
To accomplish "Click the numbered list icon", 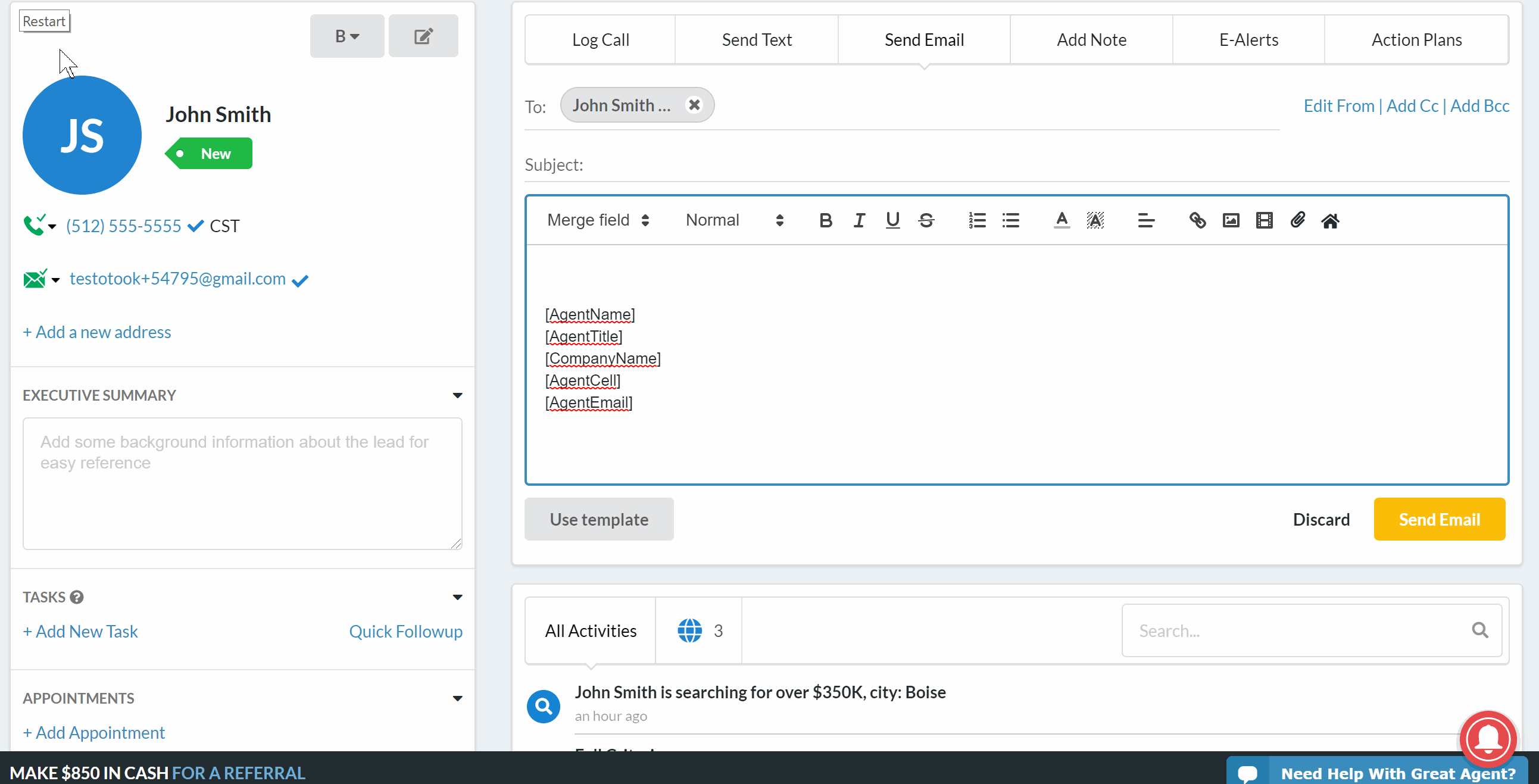I will point(977,220).
